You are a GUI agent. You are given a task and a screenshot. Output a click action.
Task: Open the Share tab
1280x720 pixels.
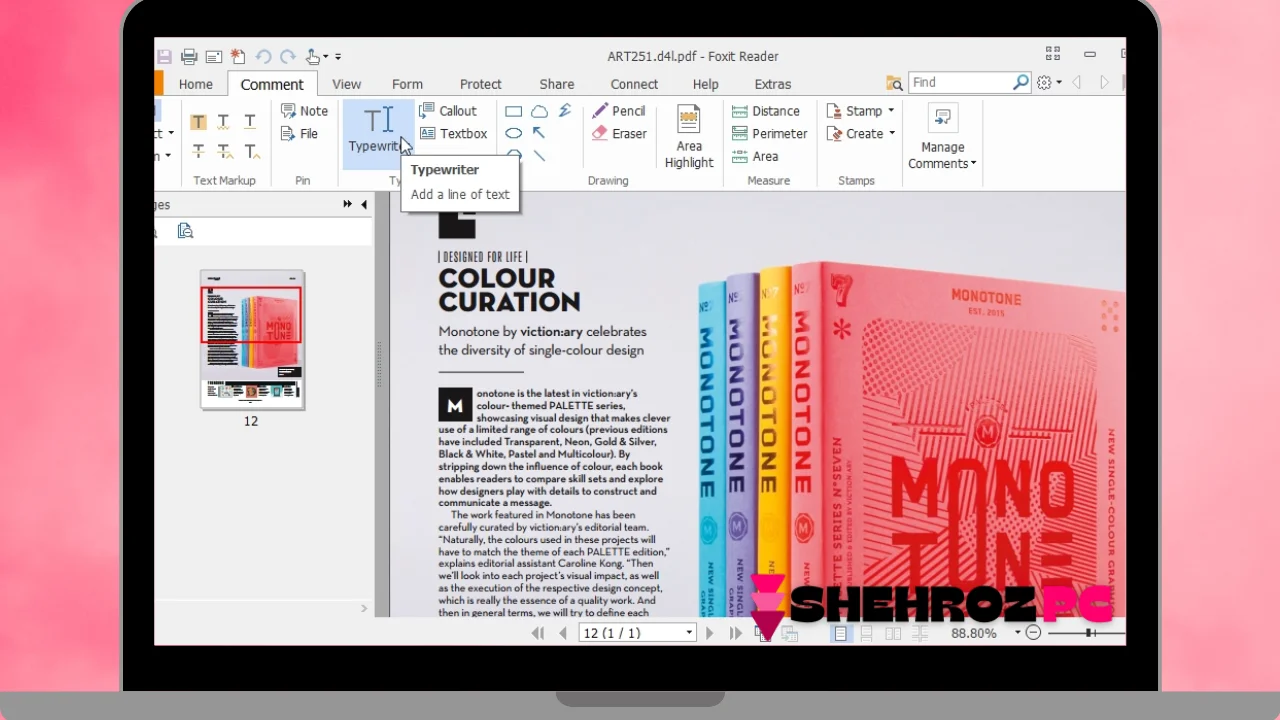coord(557,84)
